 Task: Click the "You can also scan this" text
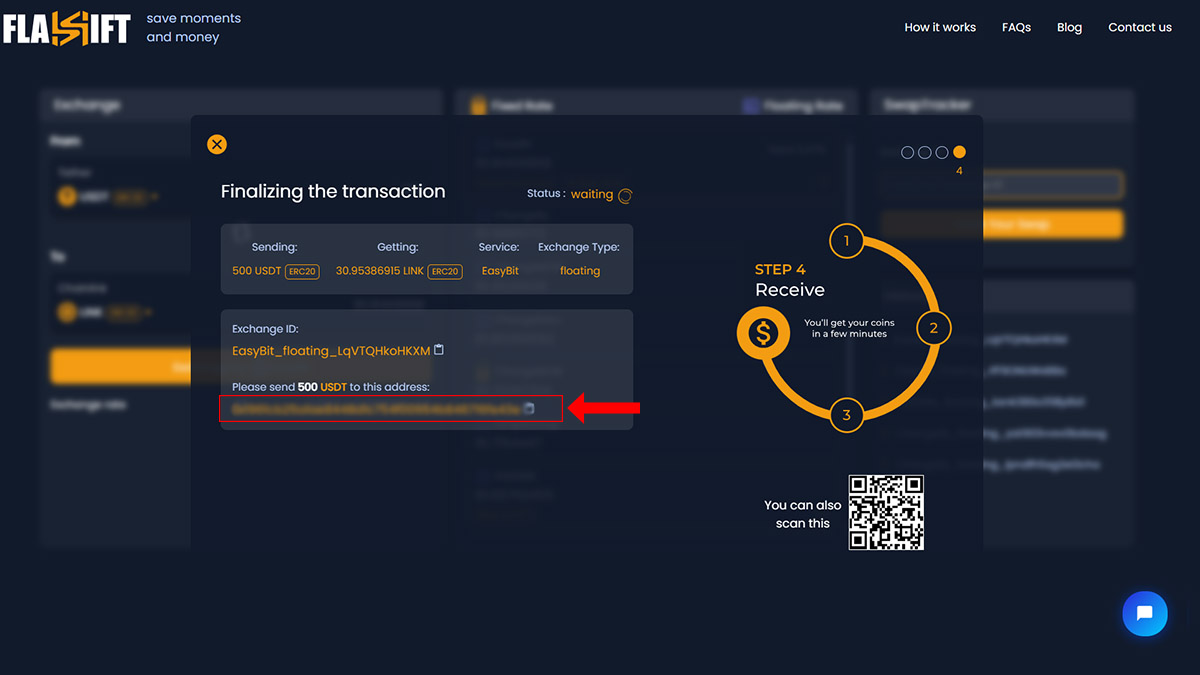click(x=803, y=514)
